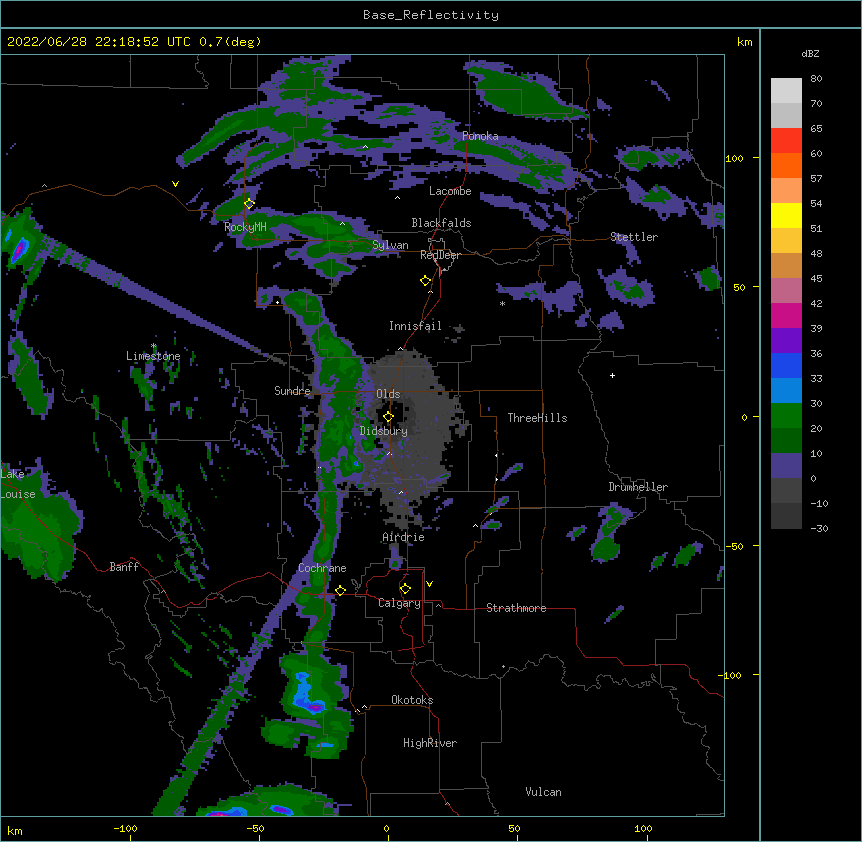Click the Base_Reflectivity title text
862x842 pixels.
tap(431, 15)
